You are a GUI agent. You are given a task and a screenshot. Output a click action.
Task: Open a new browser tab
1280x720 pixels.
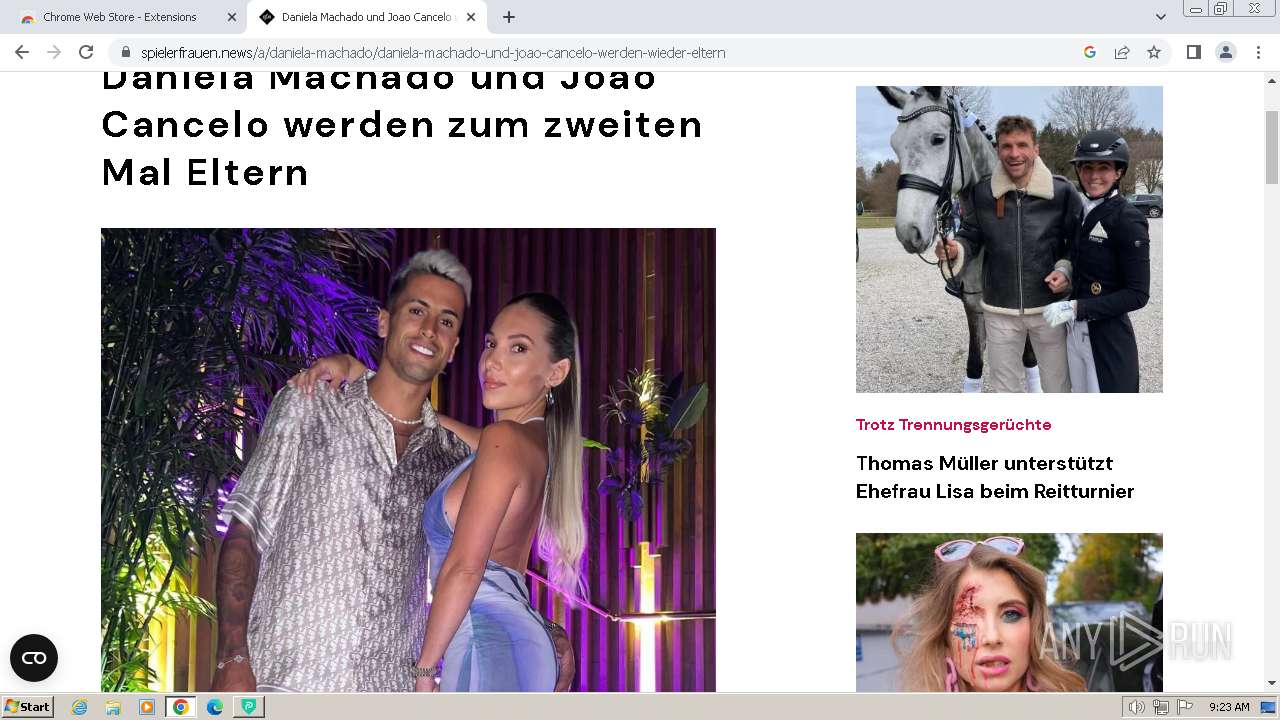point(509,17)
